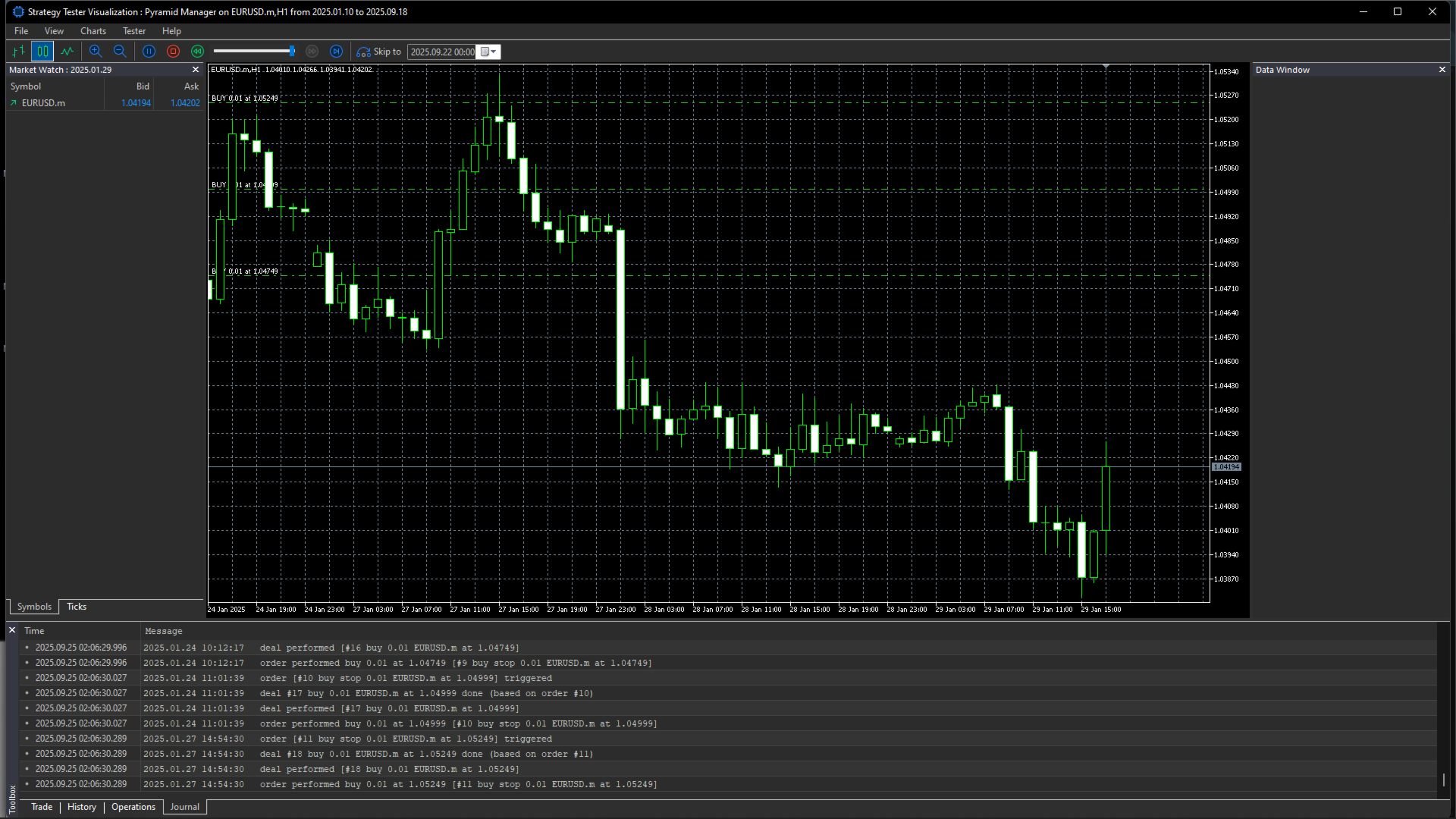Select journal row deal #18 done on order #11

click(x=728, y=754)
